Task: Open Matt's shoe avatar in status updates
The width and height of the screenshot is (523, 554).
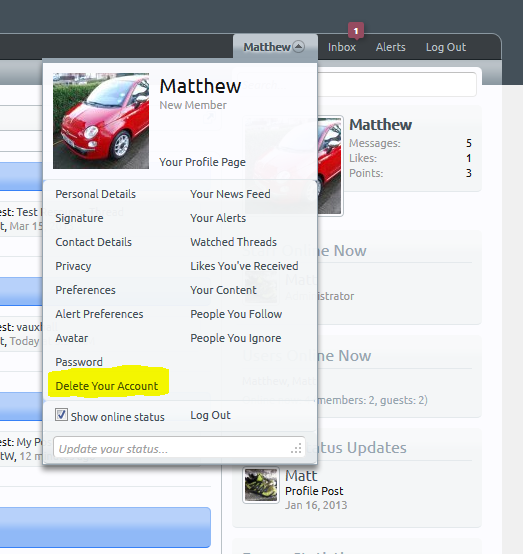Action: tap(261, 485)
